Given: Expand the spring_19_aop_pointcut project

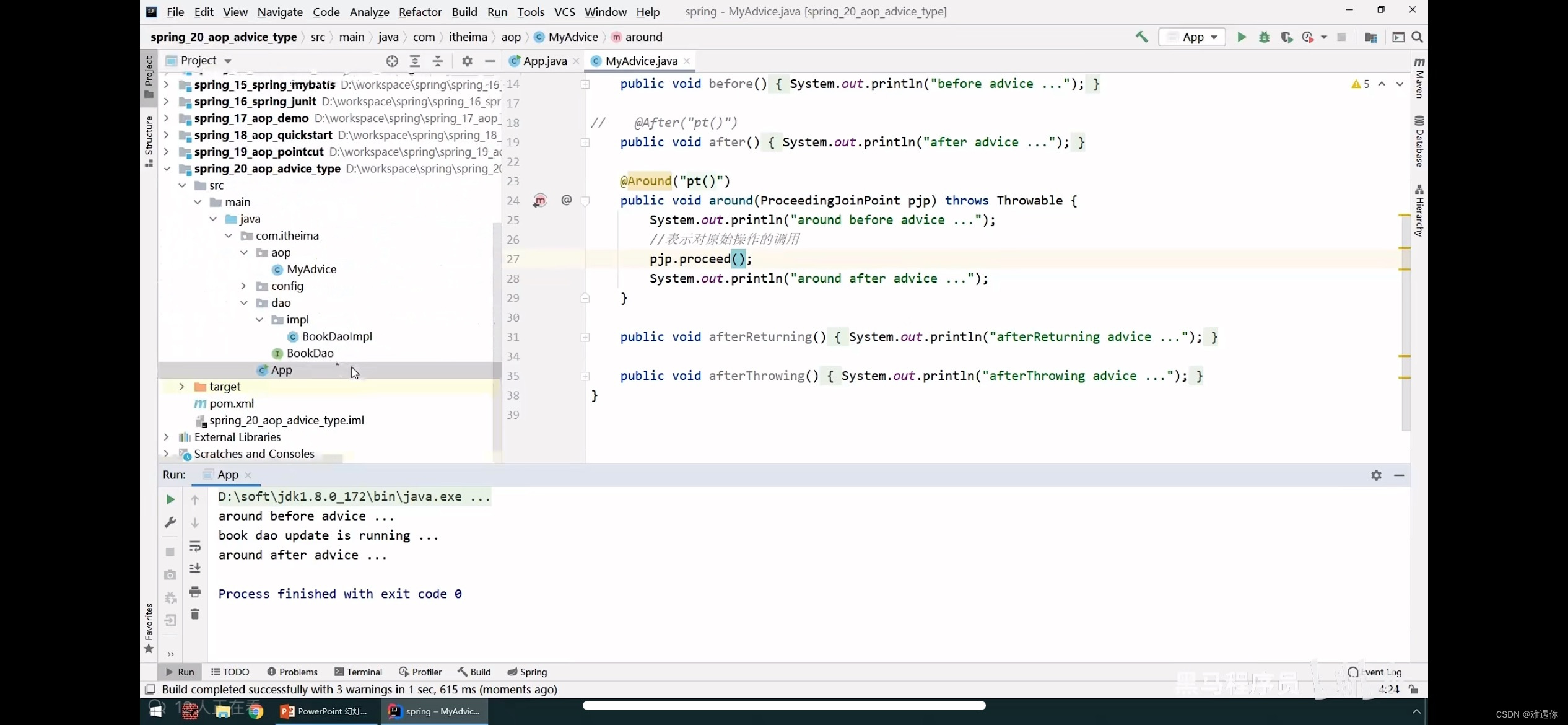Looking at the screenshot, I should coord(166,151).
